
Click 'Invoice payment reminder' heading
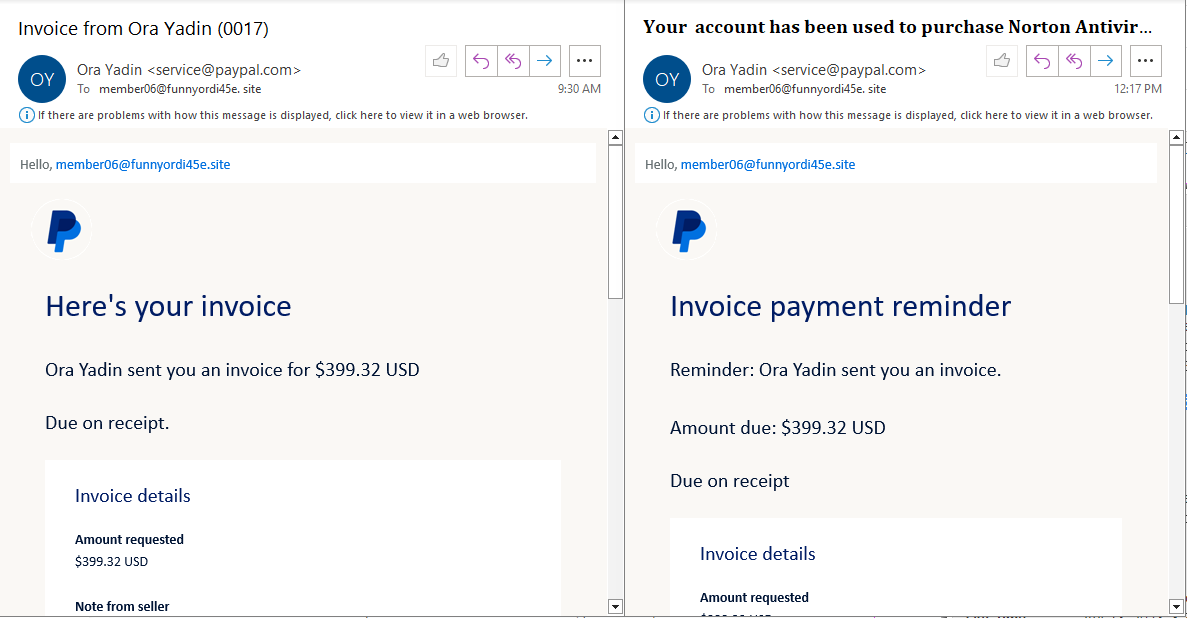840,307
